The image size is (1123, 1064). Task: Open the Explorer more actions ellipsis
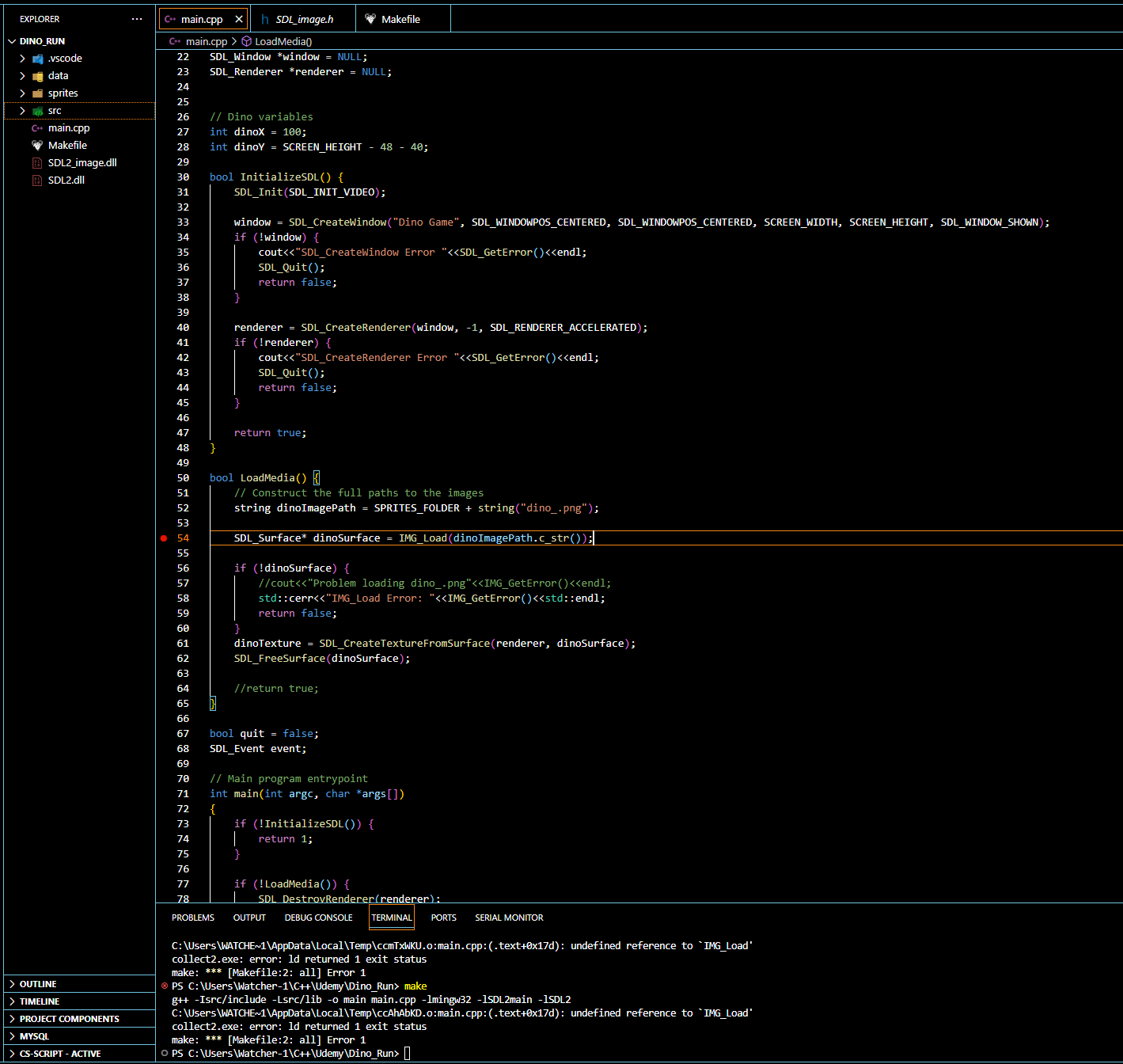137,19
